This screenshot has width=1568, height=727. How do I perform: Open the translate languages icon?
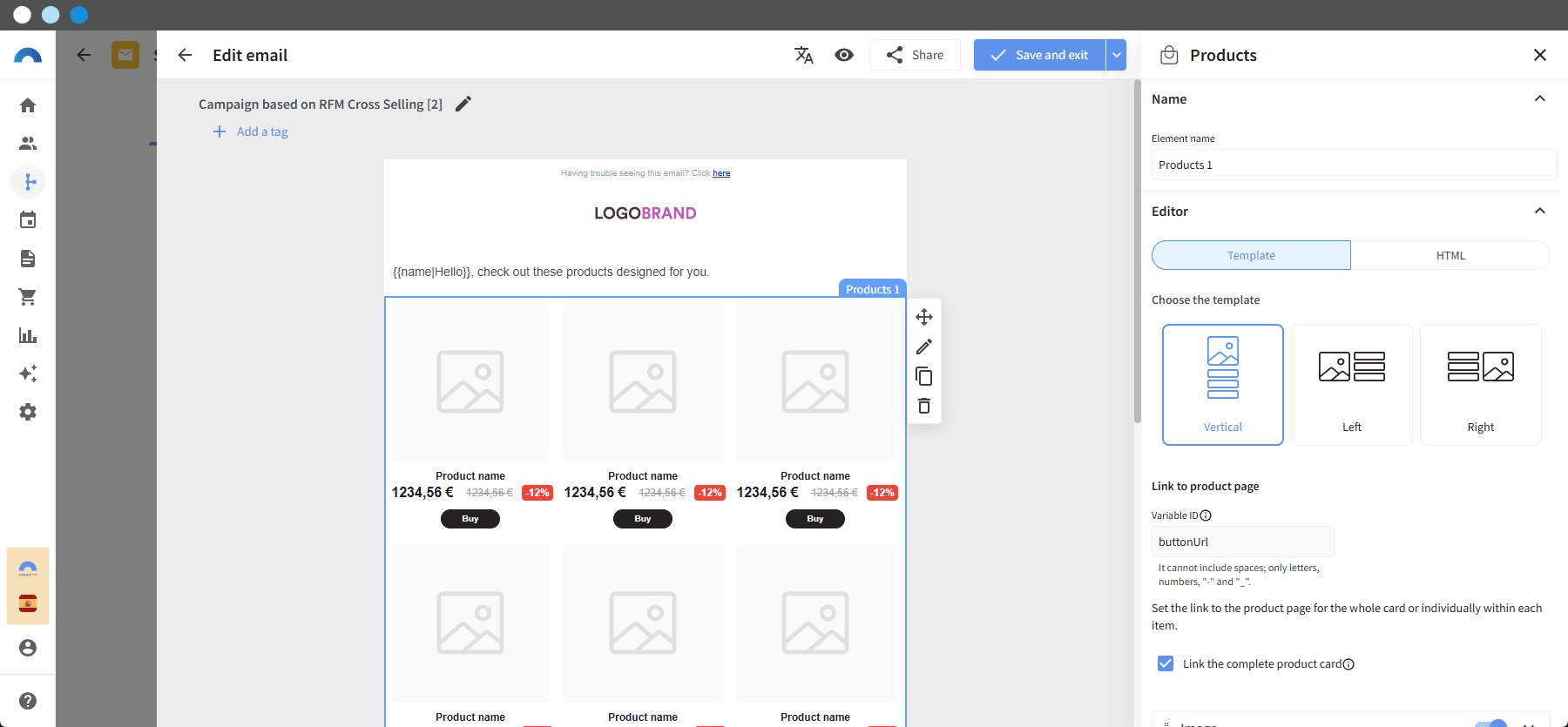804,55
